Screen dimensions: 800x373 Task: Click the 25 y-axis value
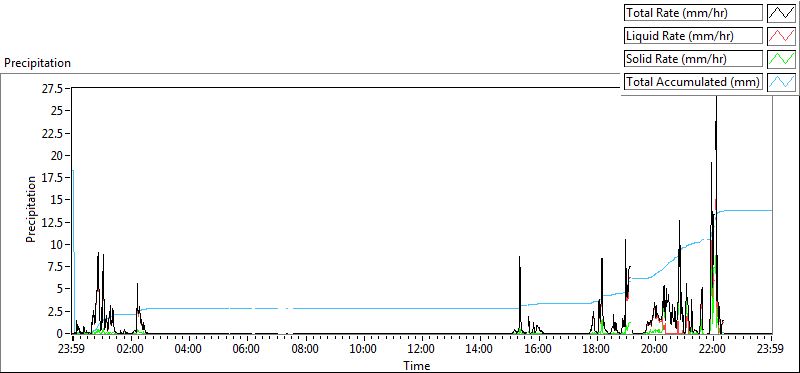point(57,111)
